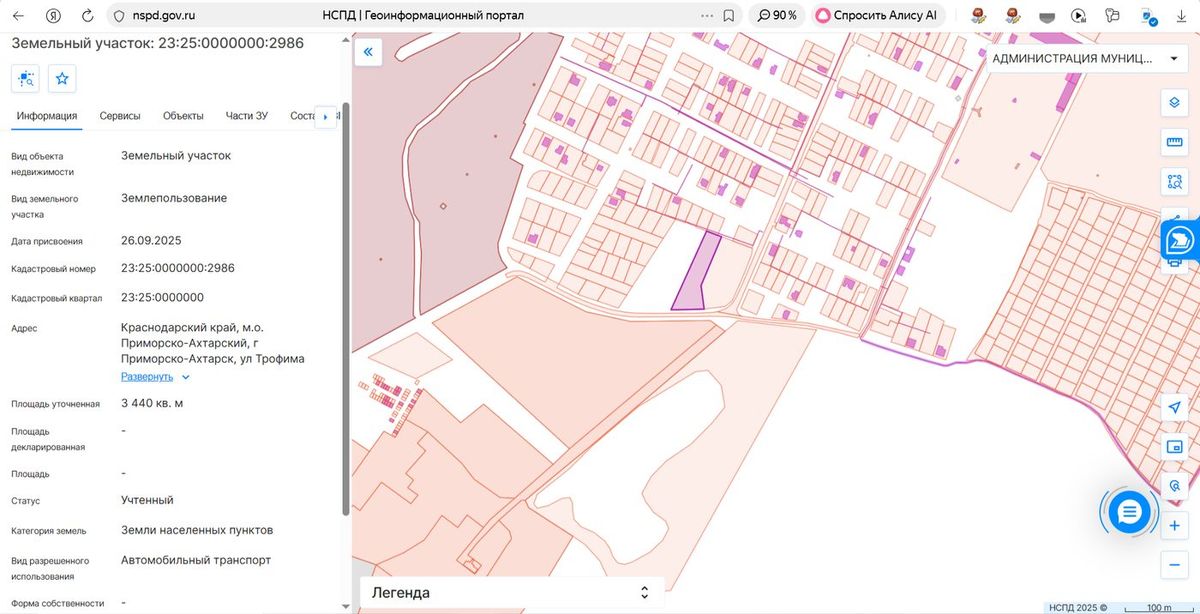
Task: Go back to the previous page
Action: pyautogui.click(x=18, y=16)
